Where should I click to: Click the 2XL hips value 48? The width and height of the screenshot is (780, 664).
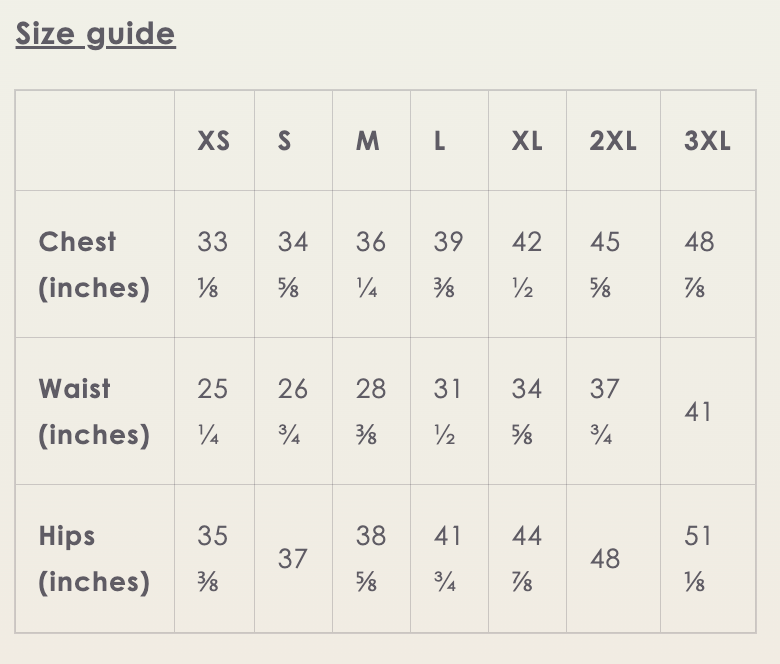(605, 559)
